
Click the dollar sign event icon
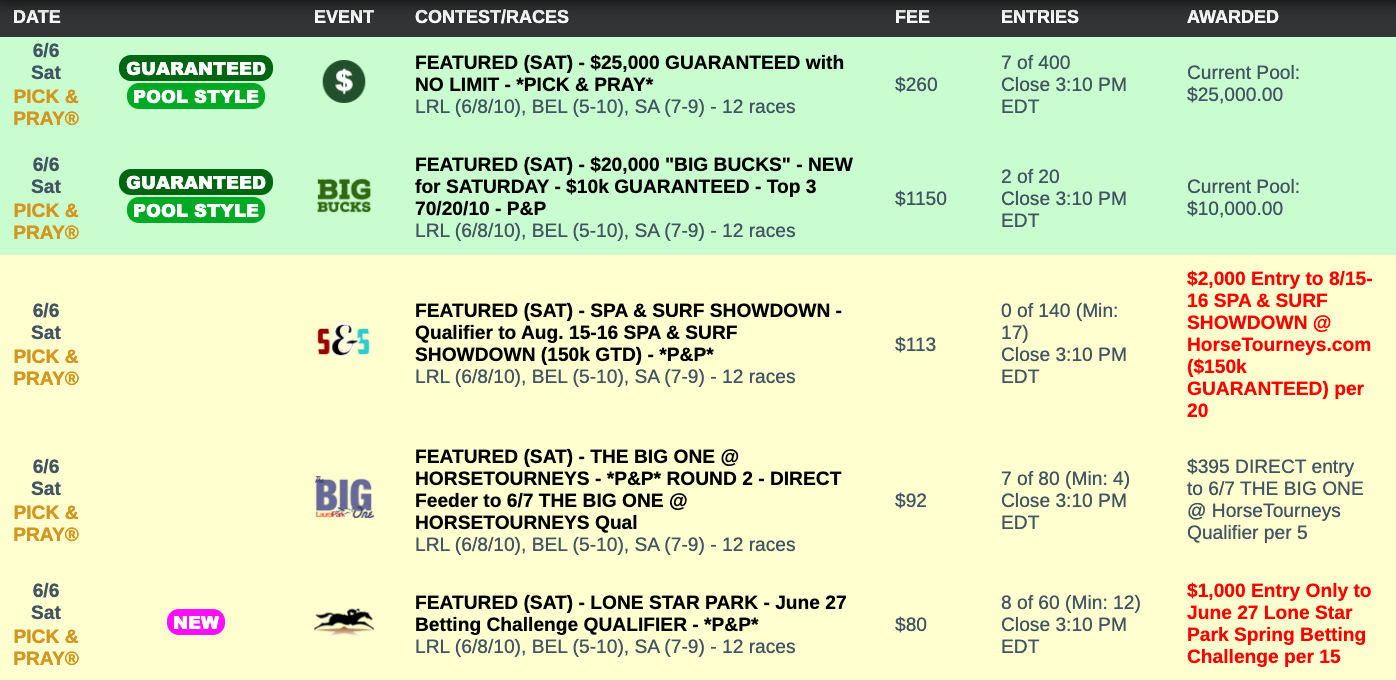(344, 82)
